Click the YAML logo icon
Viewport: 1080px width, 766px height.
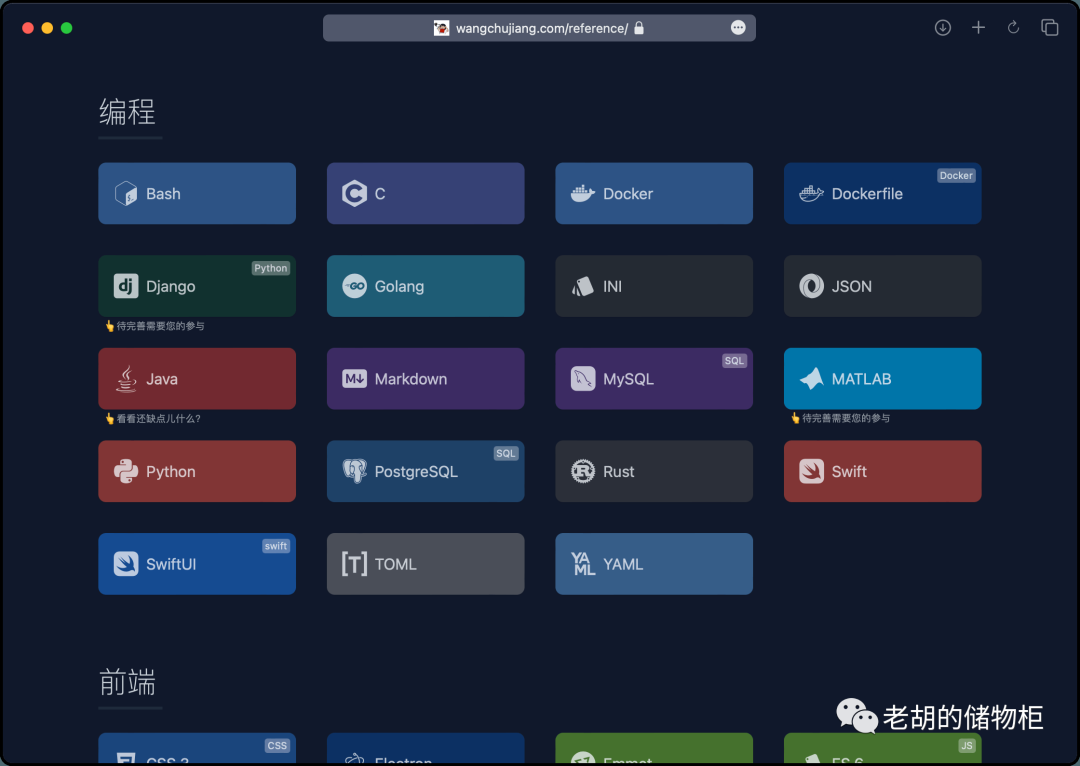[x=583, y=563]
